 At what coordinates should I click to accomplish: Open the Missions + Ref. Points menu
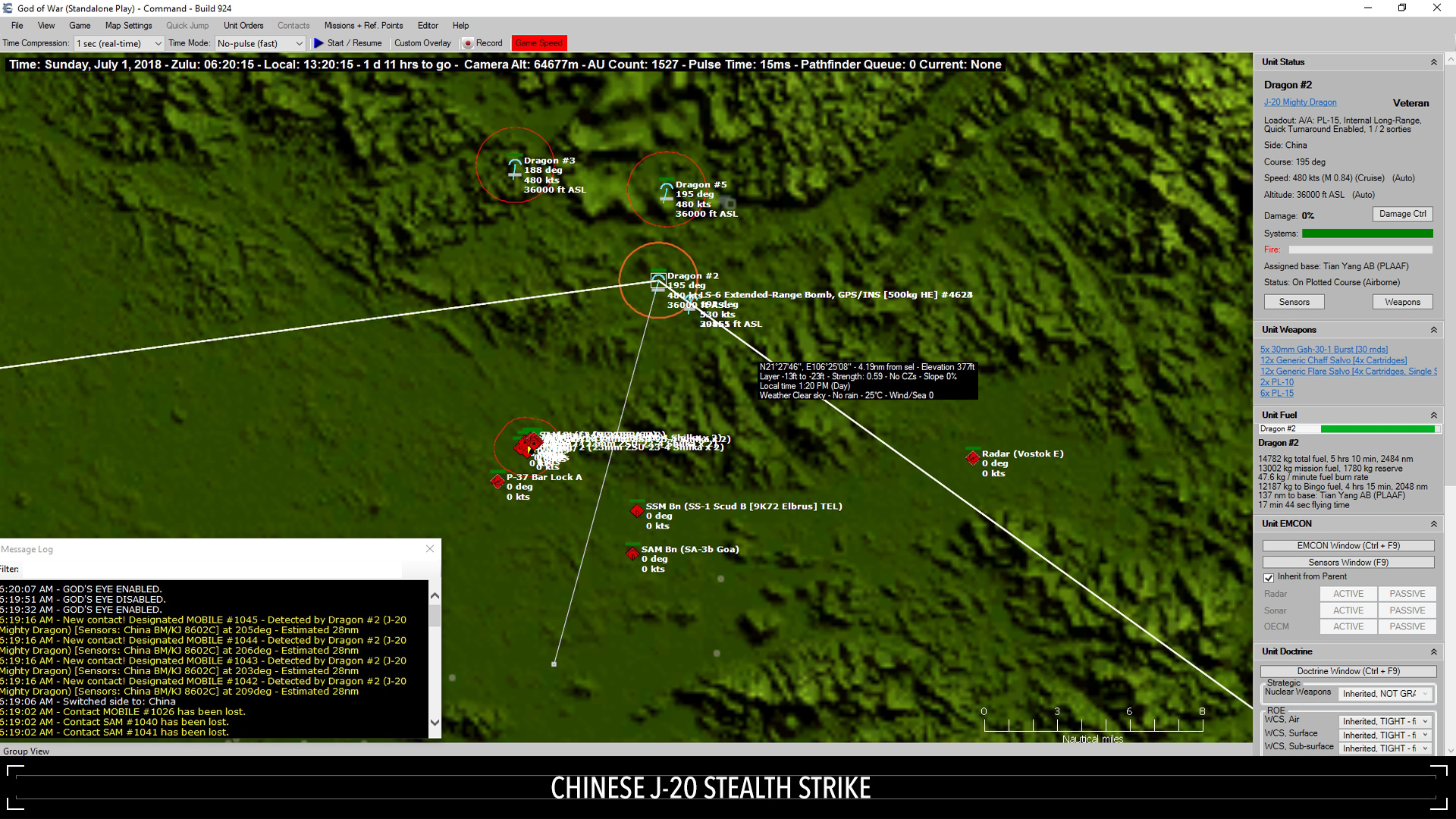[364, 25]
